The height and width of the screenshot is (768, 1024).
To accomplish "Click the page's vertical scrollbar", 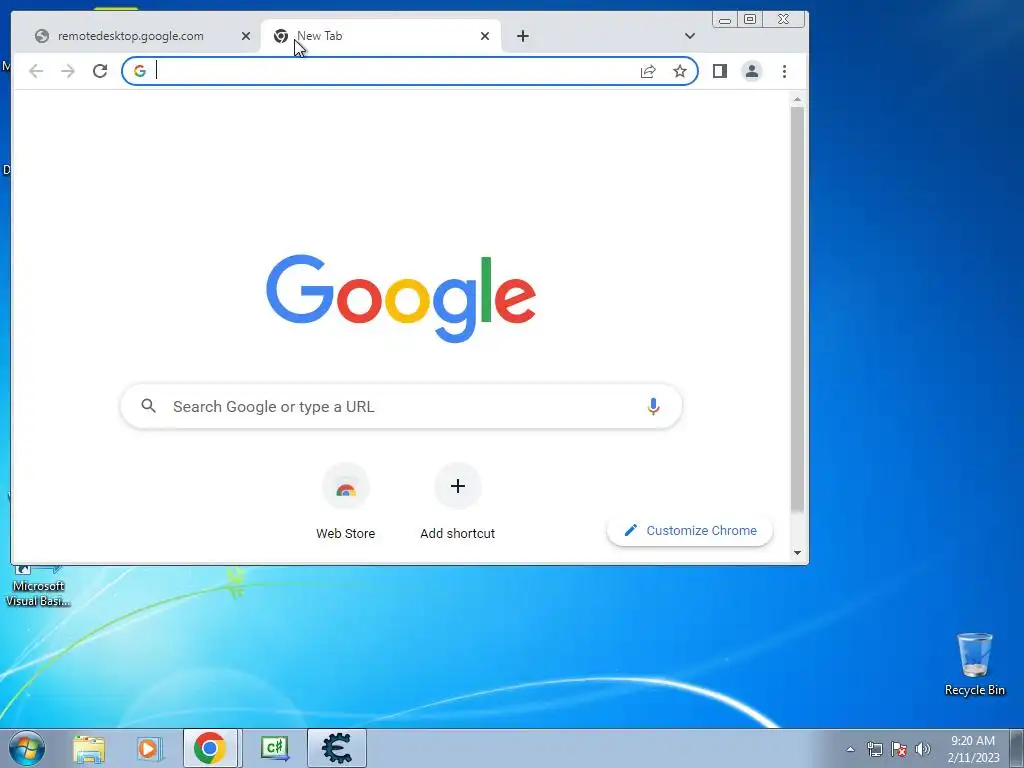I will click(x=797, y=310).
